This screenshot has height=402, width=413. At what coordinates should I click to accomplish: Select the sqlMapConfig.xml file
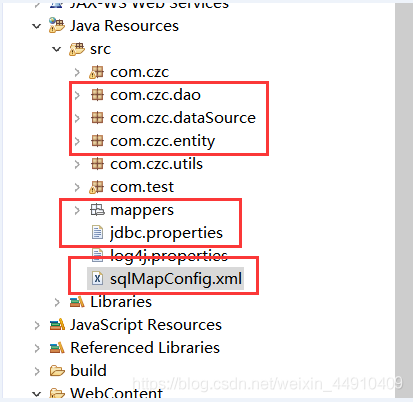coord(176,279)
